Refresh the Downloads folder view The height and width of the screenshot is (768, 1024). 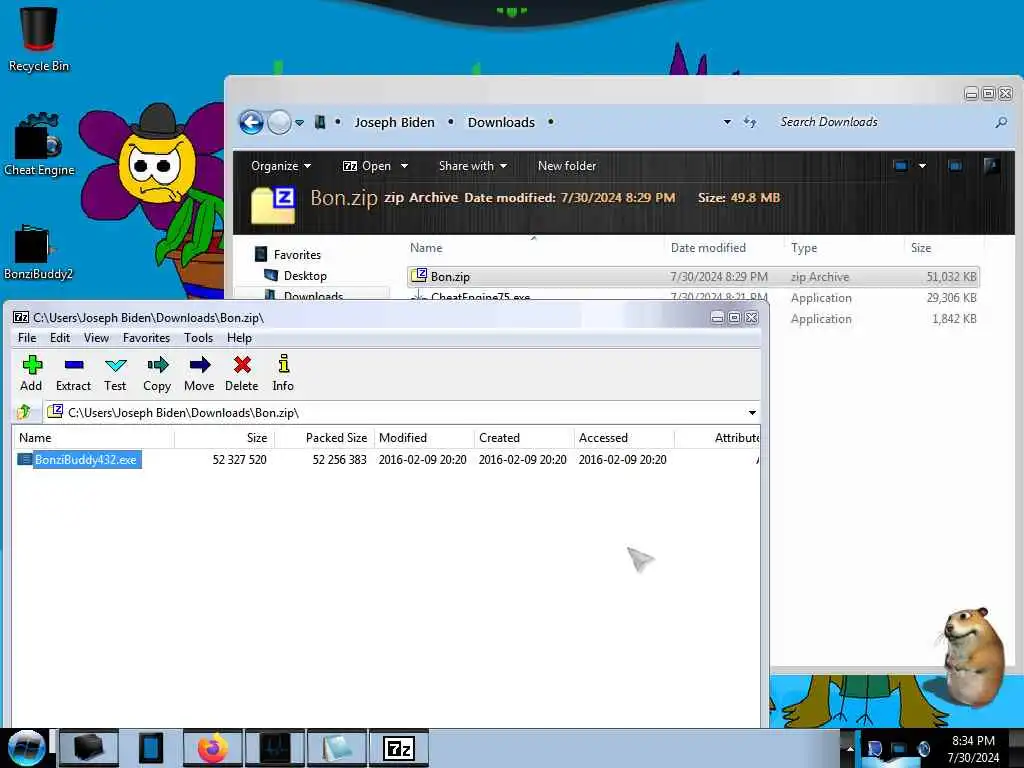(x=750, y=122)
